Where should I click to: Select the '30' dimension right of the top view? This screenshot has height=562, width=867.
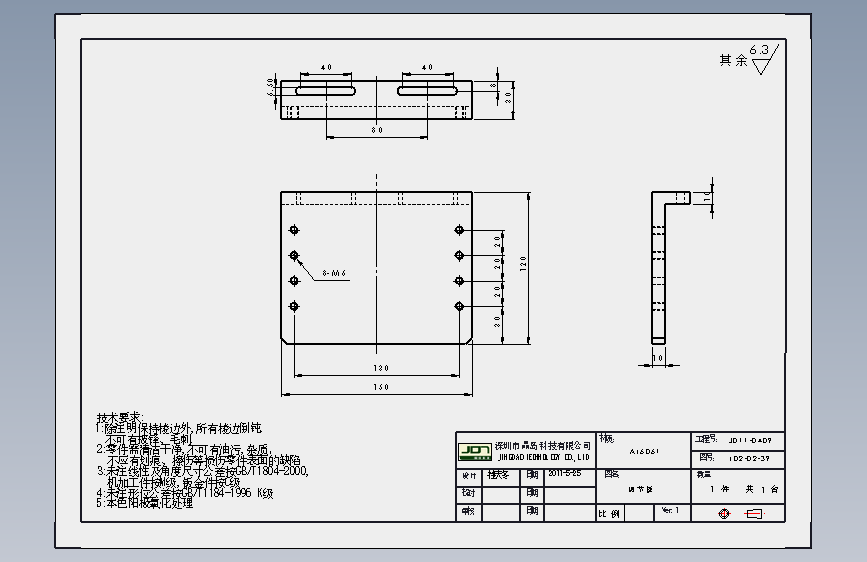pos(508,98)
